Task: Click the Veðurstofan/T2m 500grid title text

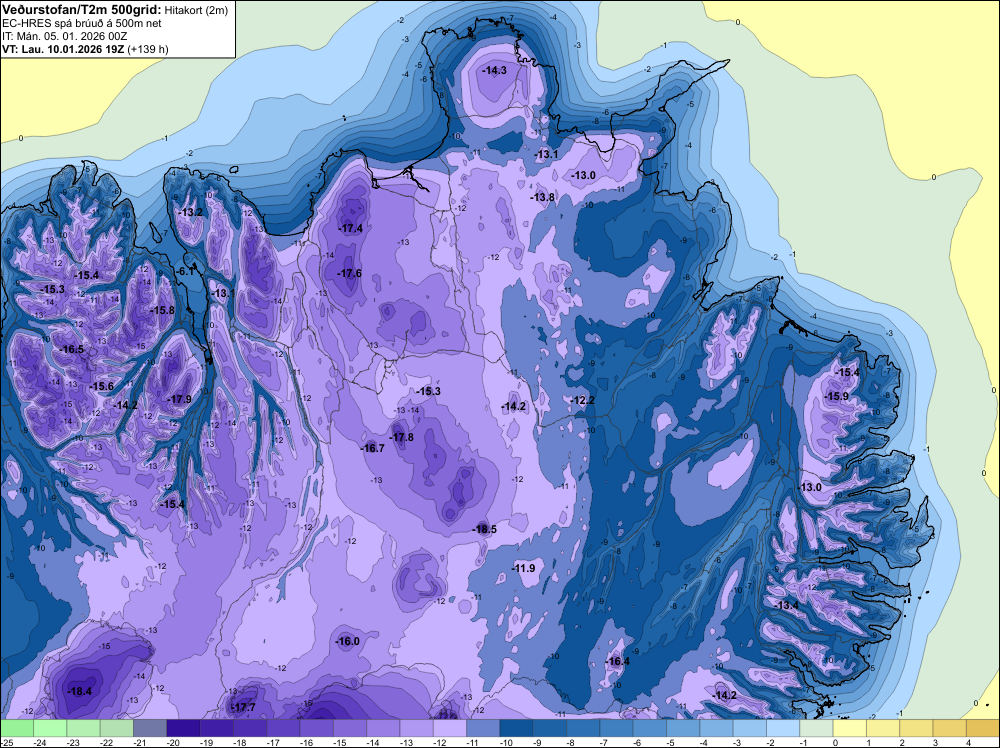Action: [82, 10]
